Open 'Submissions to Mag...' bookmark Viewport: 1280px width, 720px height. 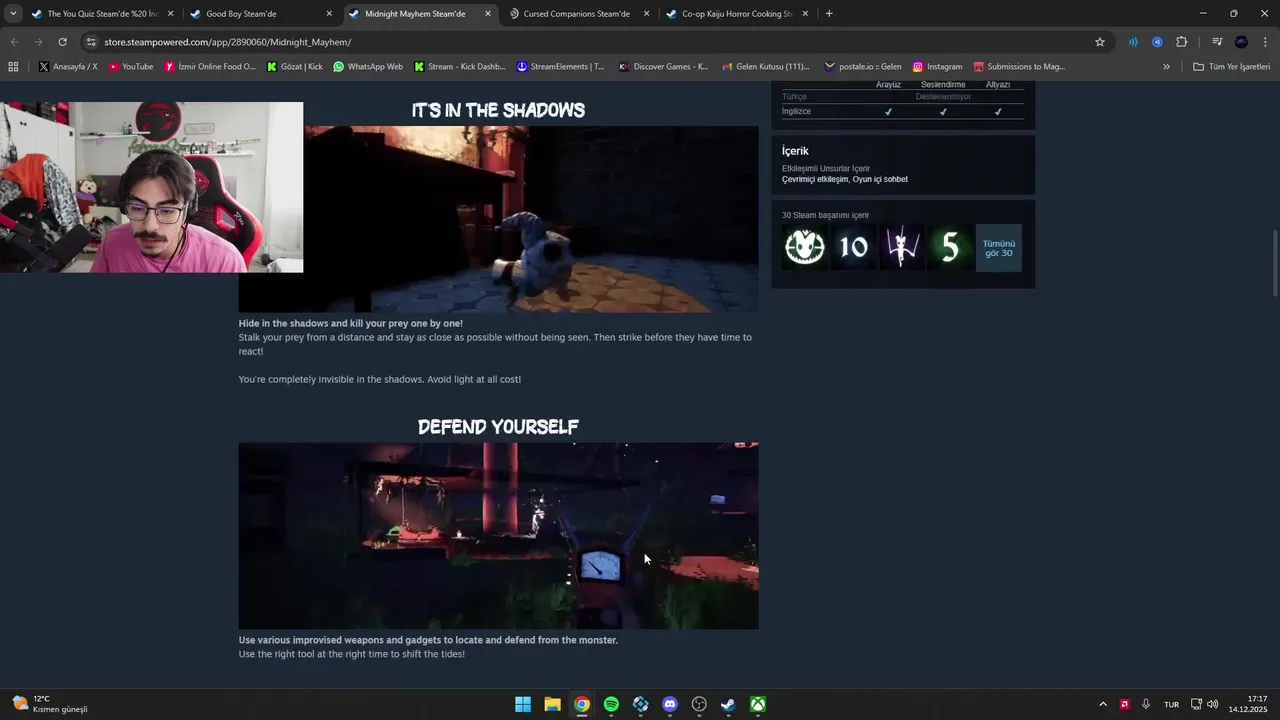pos(1019,67)
